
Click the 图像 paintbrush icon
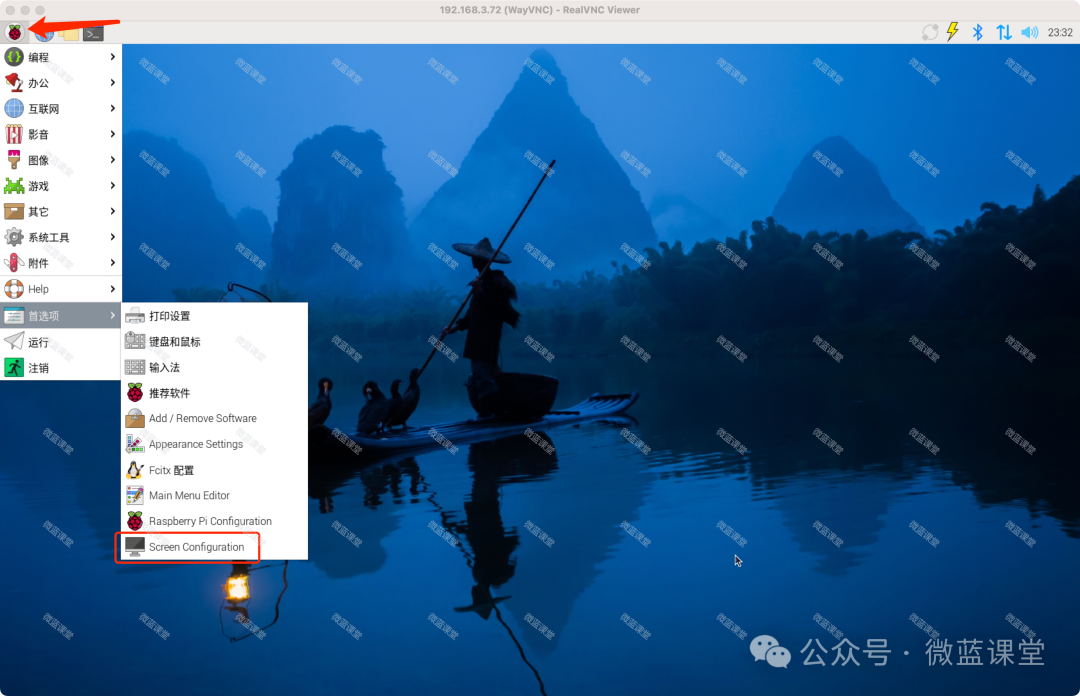click(14, 160)
